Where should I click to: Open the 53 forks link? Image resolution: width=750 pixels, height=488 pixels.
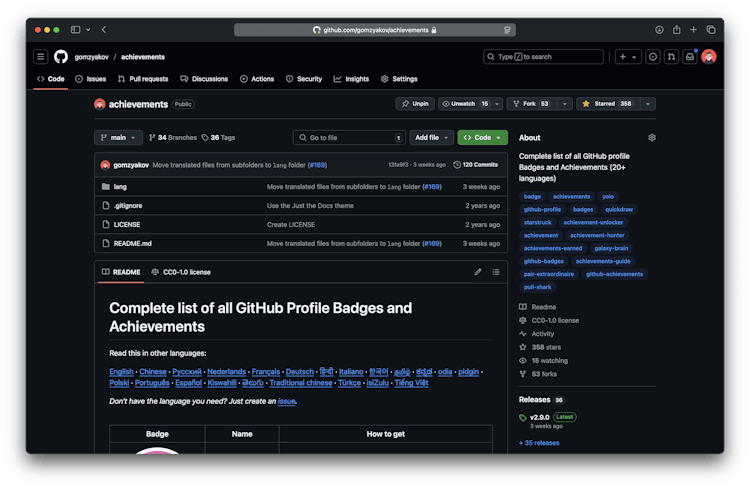point(538,374)
